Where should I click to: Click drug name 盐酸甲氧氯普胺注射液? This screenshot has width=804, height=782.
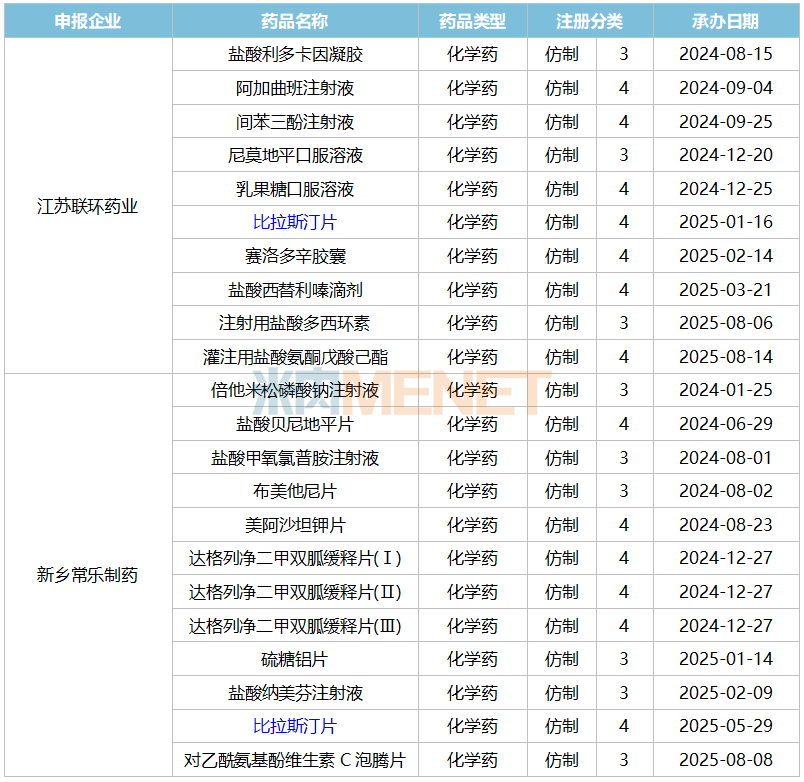(295, 458)
